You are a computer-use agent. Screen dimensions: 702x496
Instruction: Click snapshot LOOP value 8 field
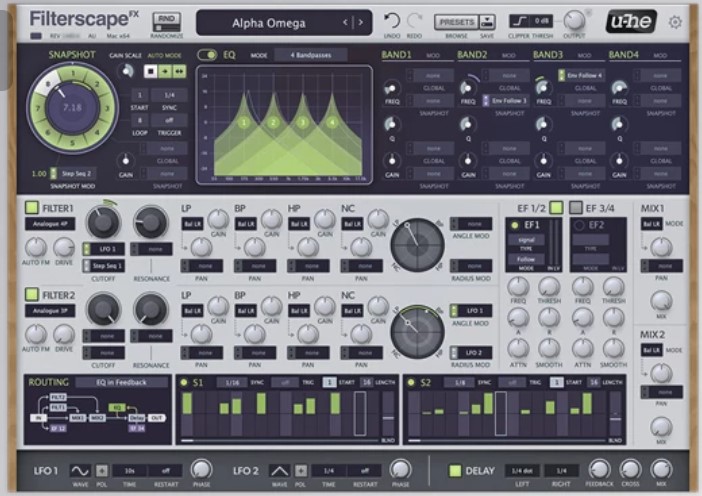[x=140, y=120]
